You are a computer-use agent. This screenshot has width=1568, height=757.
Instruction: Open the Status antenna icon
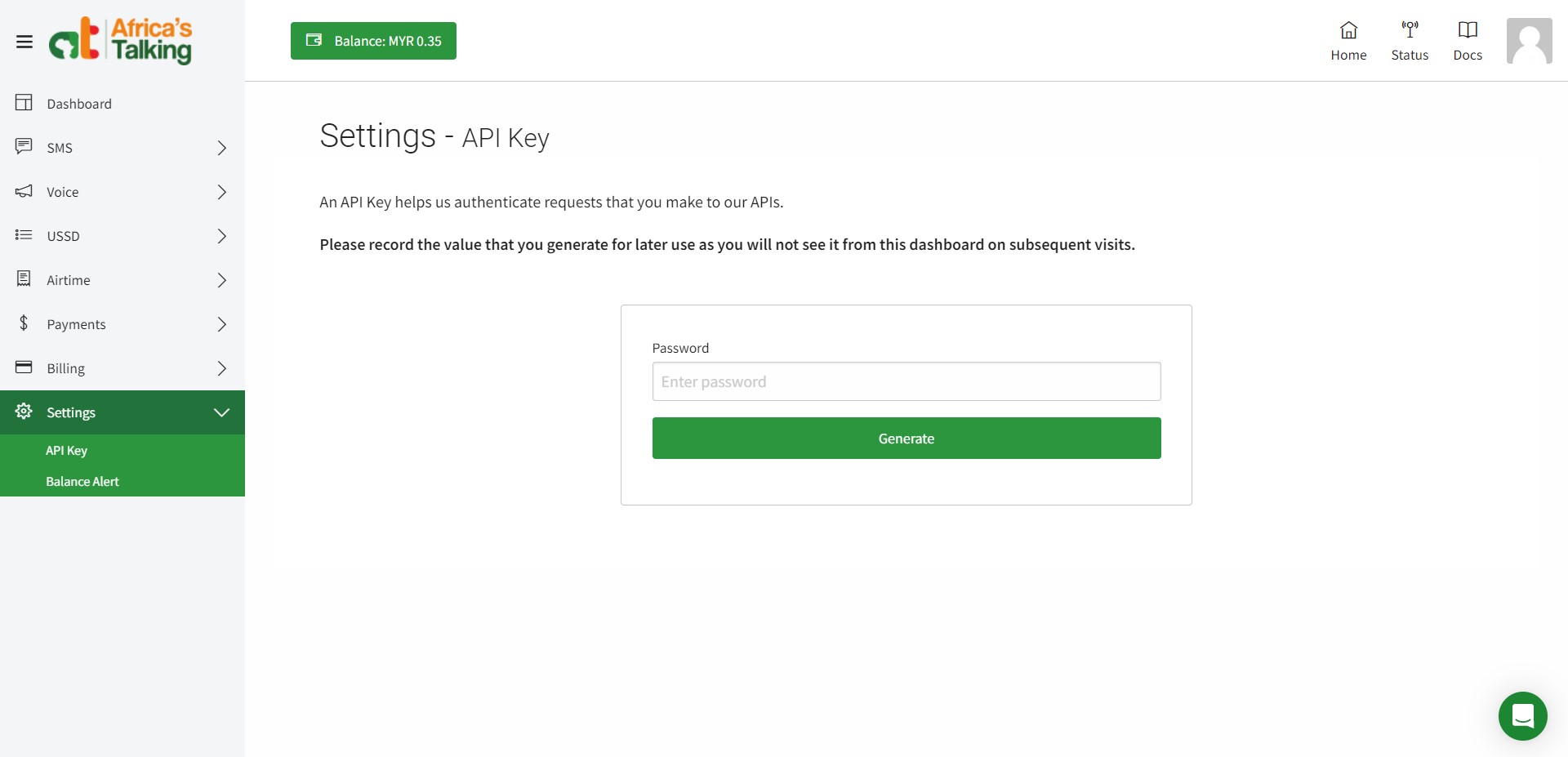coord(1410,30)
